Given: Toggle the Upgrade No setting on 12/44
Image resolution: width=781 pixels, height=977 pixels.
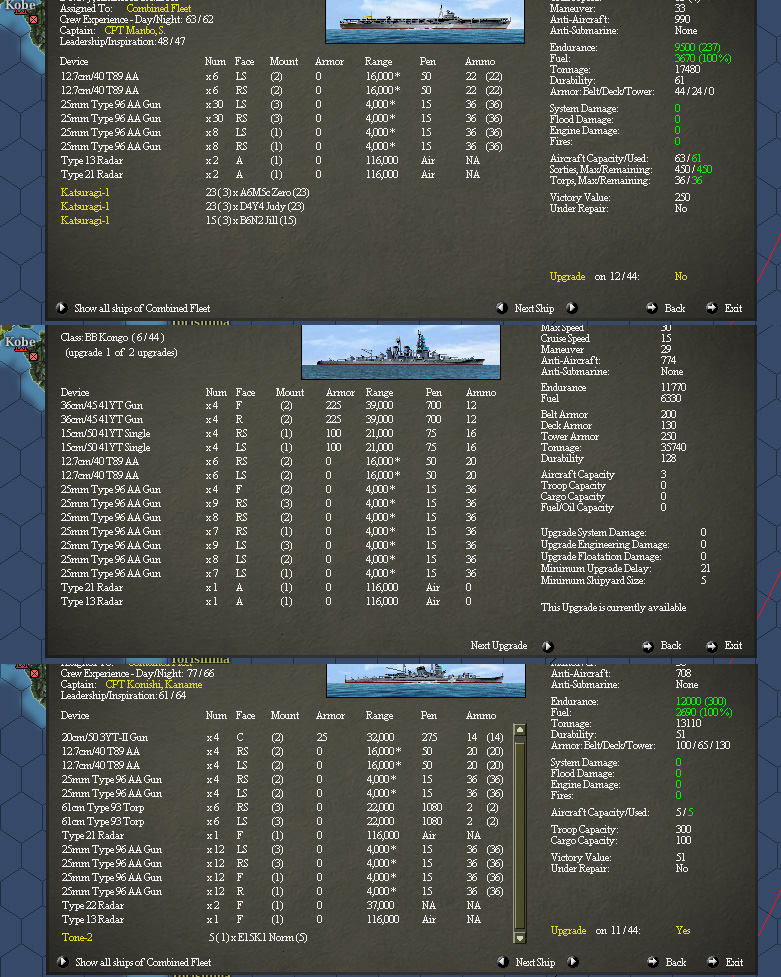Looking at the screenshot, I should click(x=681, y=277).
